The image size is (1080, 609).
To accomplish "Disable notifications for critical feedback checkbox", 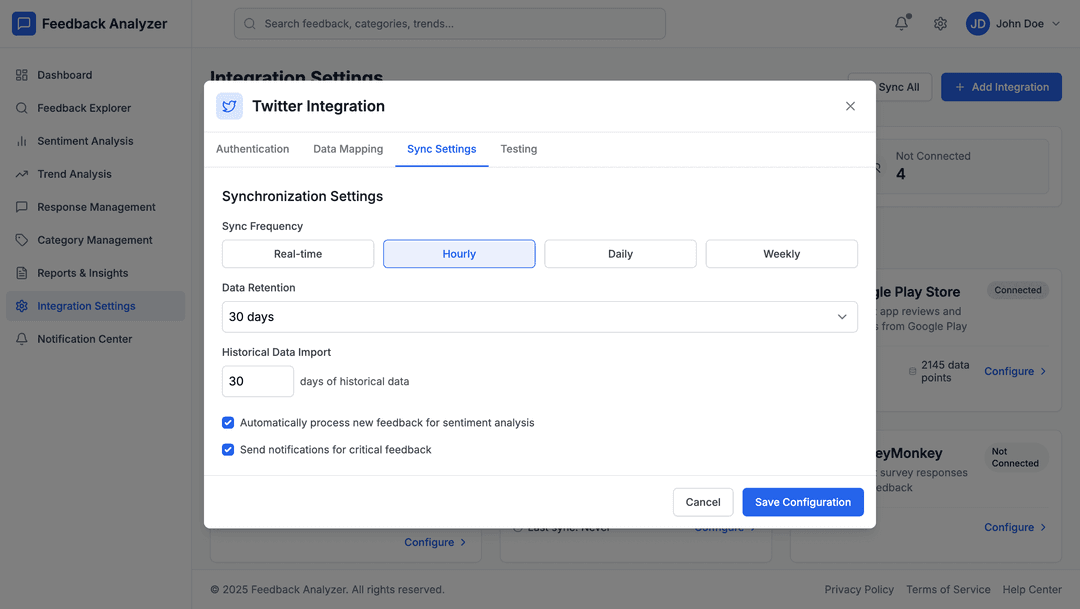I will click(x=228, y=450).
